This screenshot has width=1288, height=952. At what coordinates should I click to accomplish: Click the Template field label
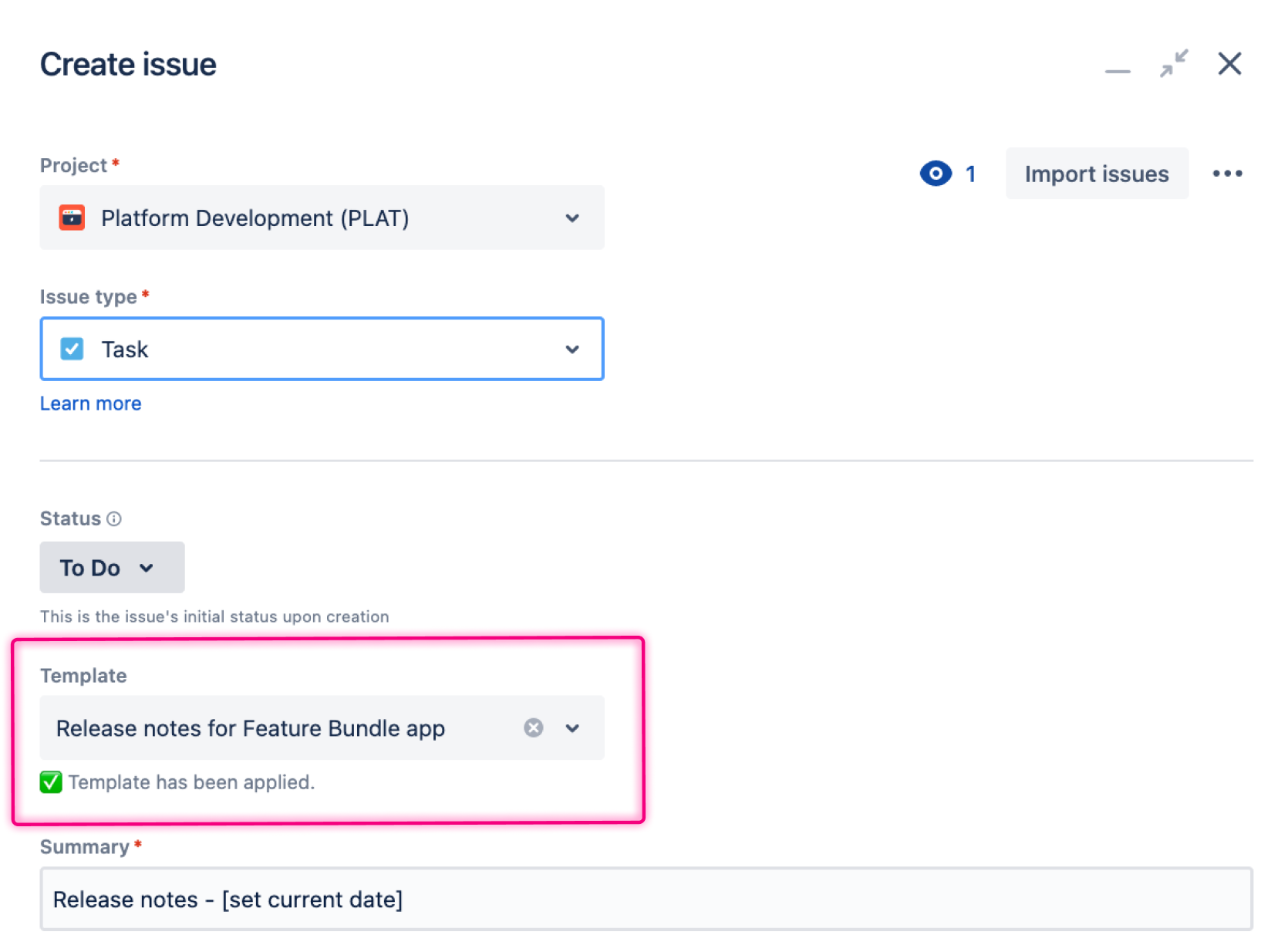(83, 675)
